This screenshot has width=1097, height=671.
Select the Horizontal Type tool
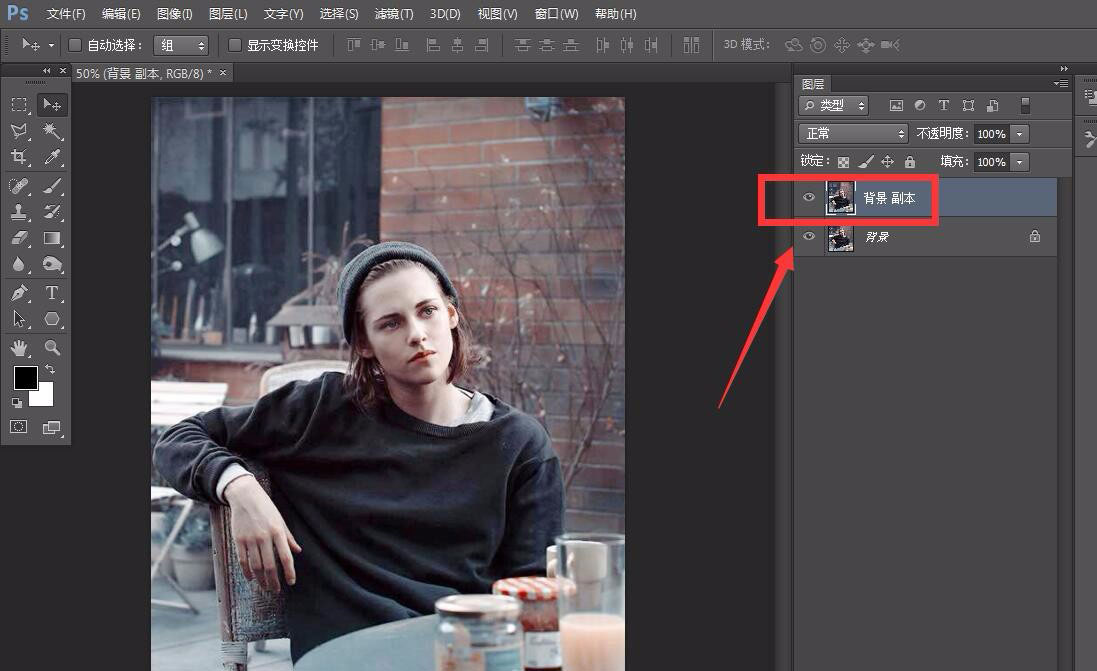tap(52, 293)
